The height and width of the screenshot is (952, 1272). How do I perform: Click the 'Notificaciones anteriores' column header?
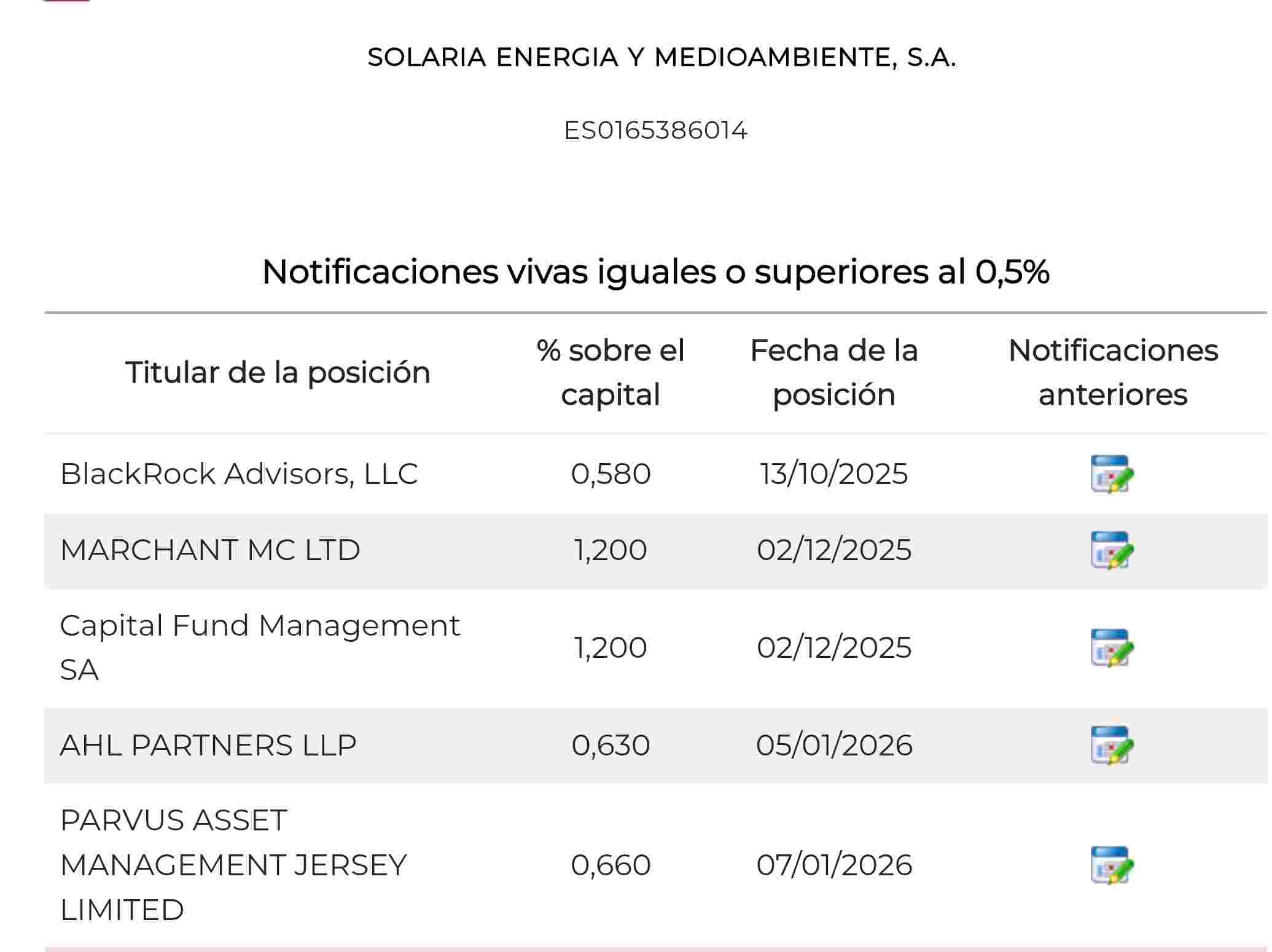[1113, 372]
